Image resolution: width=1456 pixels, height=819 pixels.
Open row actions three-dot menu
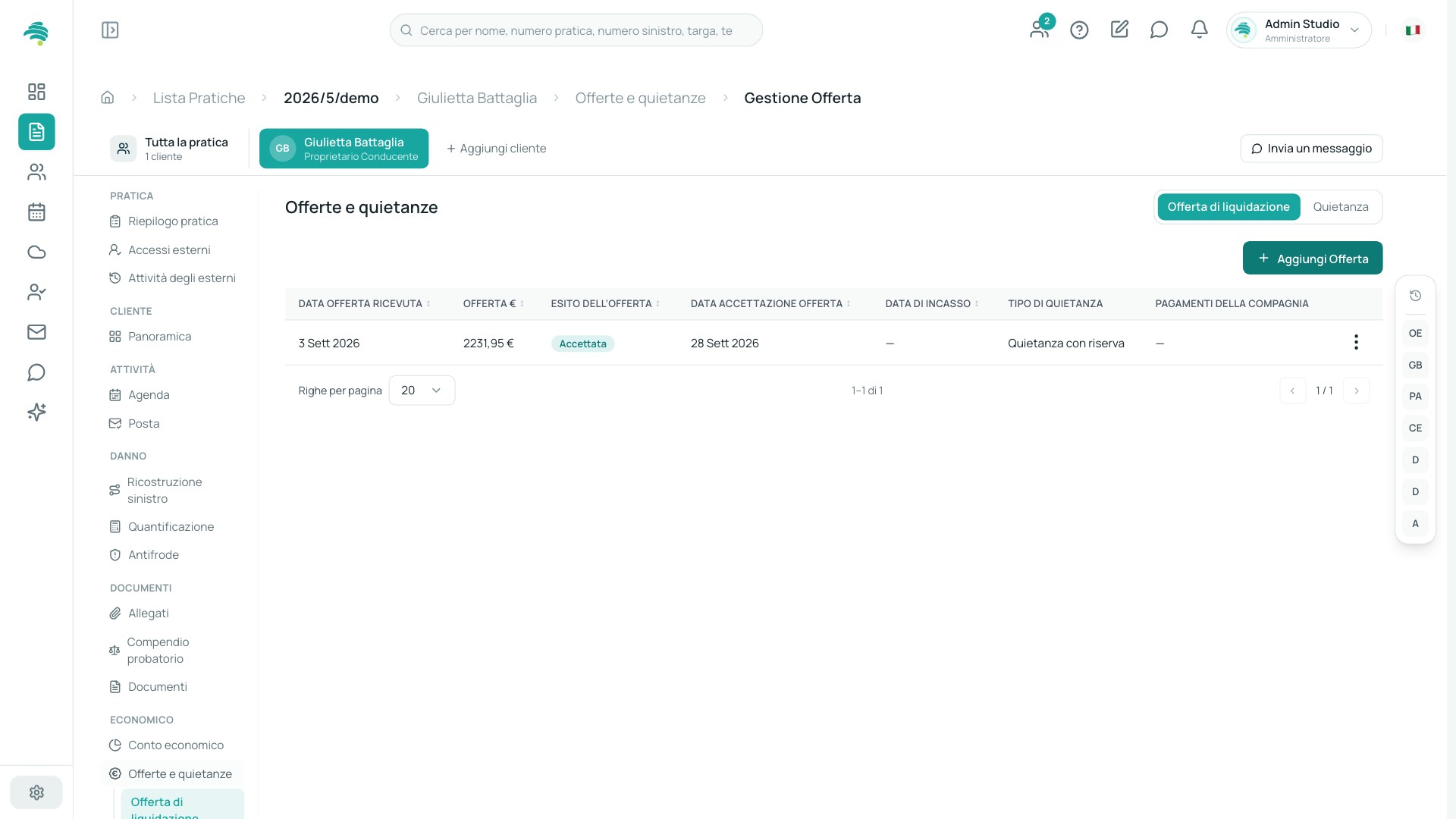point(1356,343)
